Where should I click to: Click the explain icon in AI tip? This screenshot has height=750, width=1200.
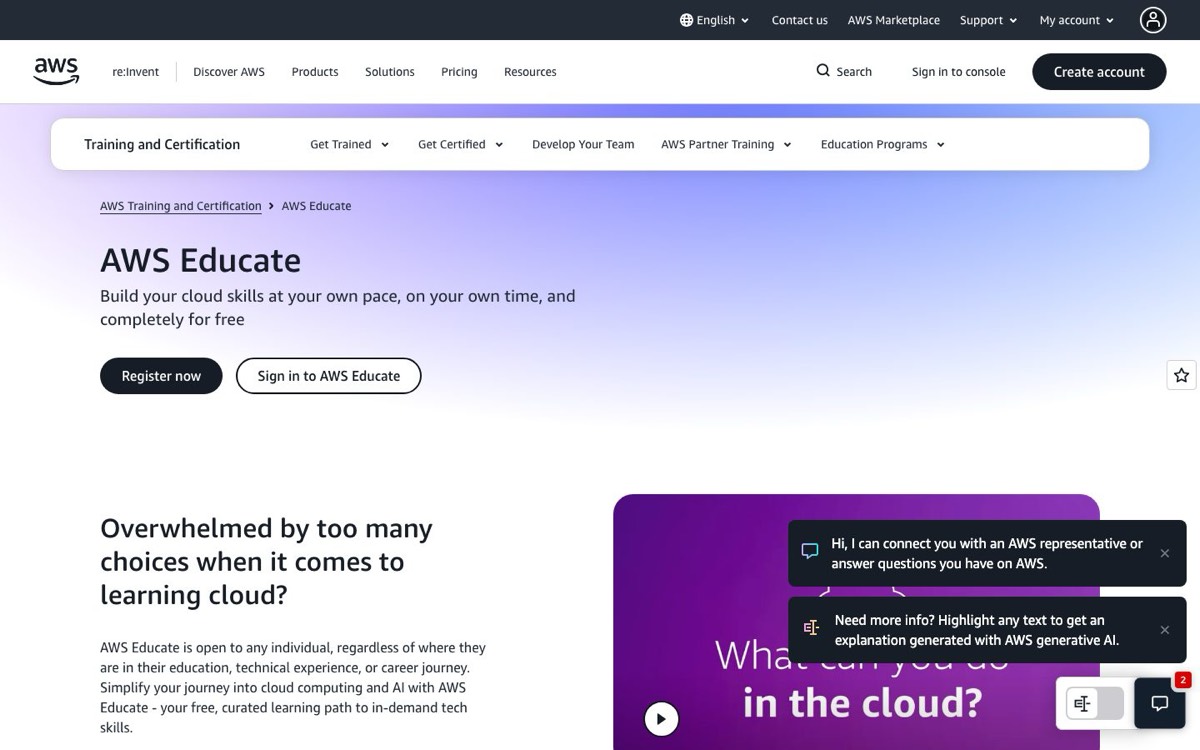[811, 628]
